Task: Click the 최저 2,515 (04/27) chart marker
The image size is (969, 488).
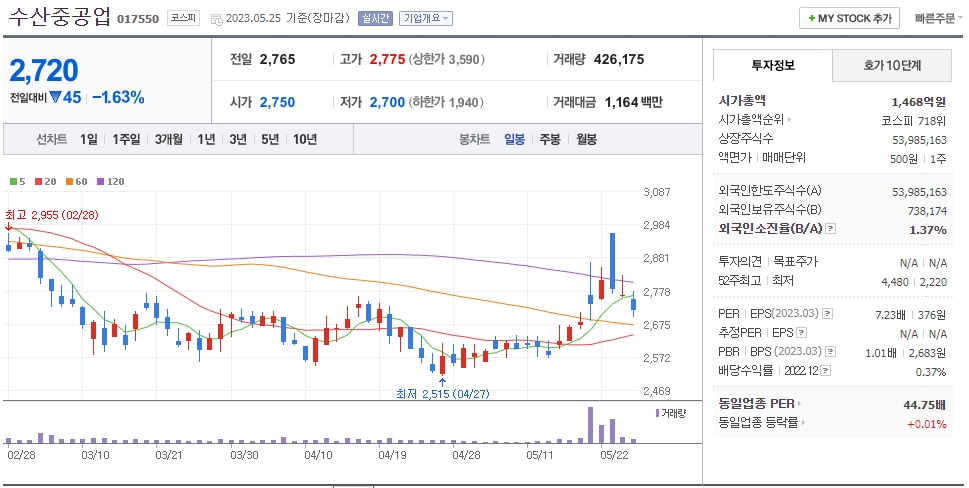Action: coord(442,393)
